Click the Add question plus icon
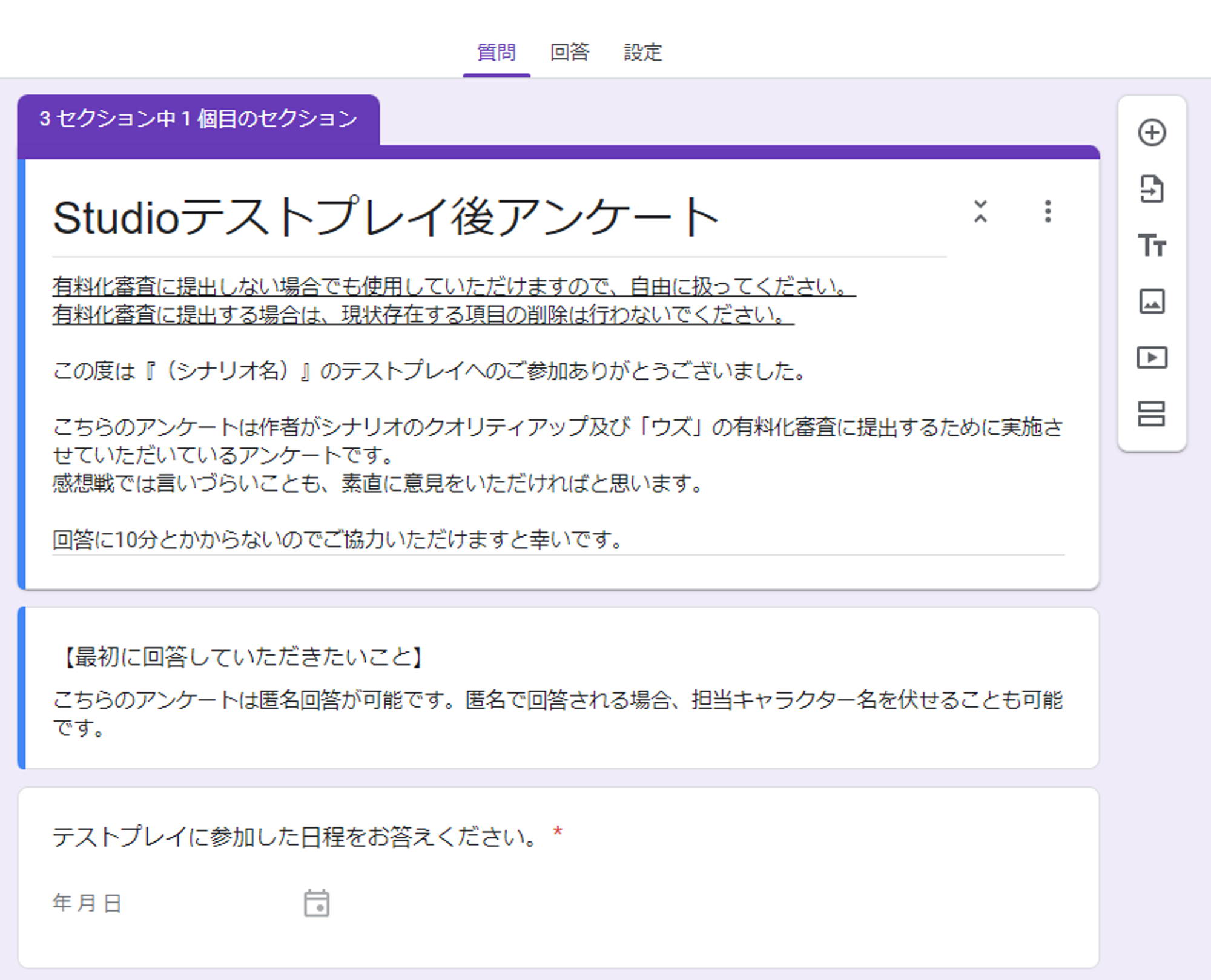This screenshot has height=980, width=1211. pos(1151,133)
